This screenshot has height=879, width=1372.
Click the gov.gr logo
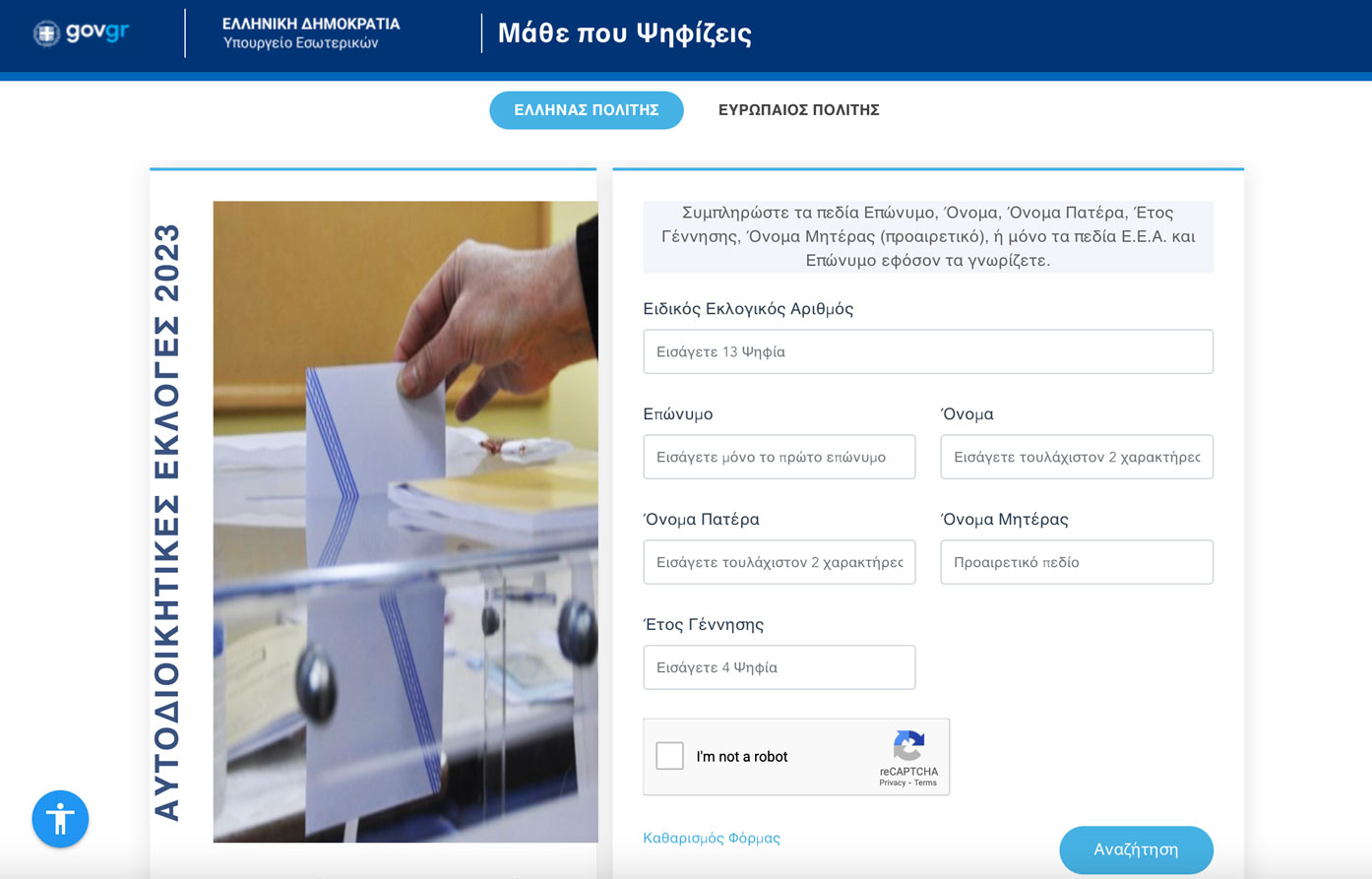point(81,32)
